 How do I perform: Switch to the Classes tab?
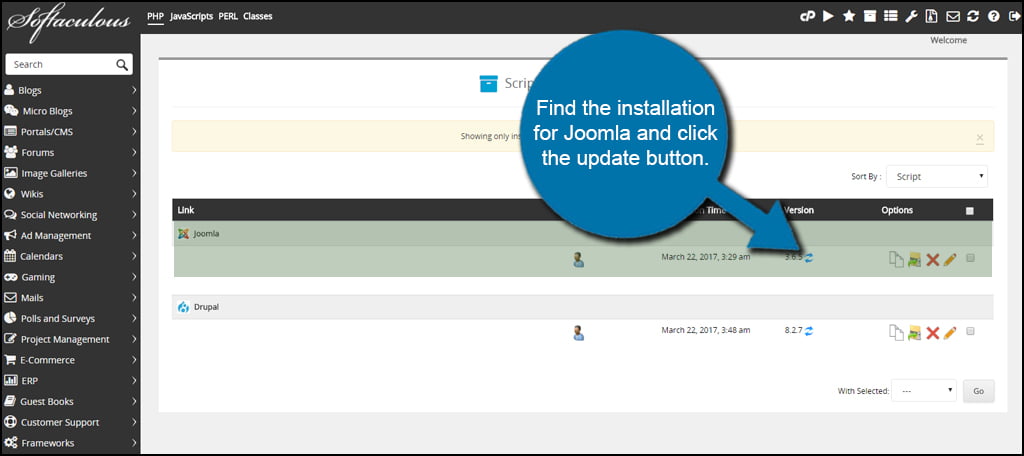pos(257,16)
